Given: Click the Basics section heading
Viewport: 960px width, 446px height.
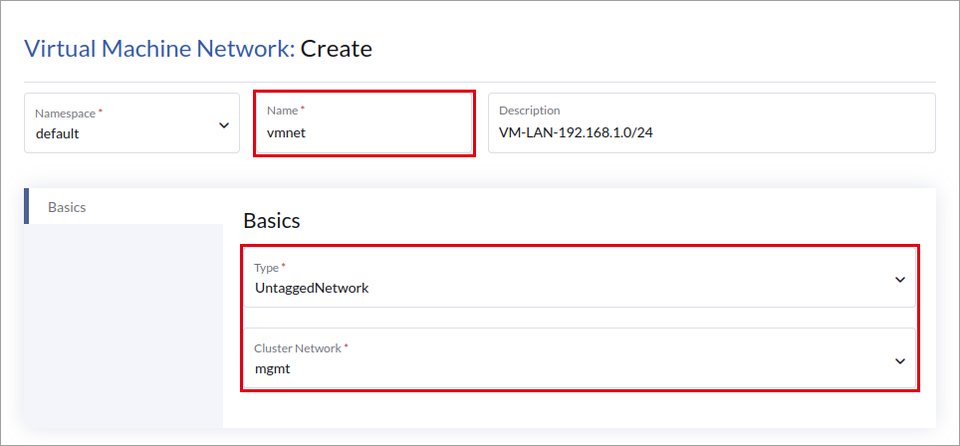Looking at the screenshot, I should tap(272, 221).
